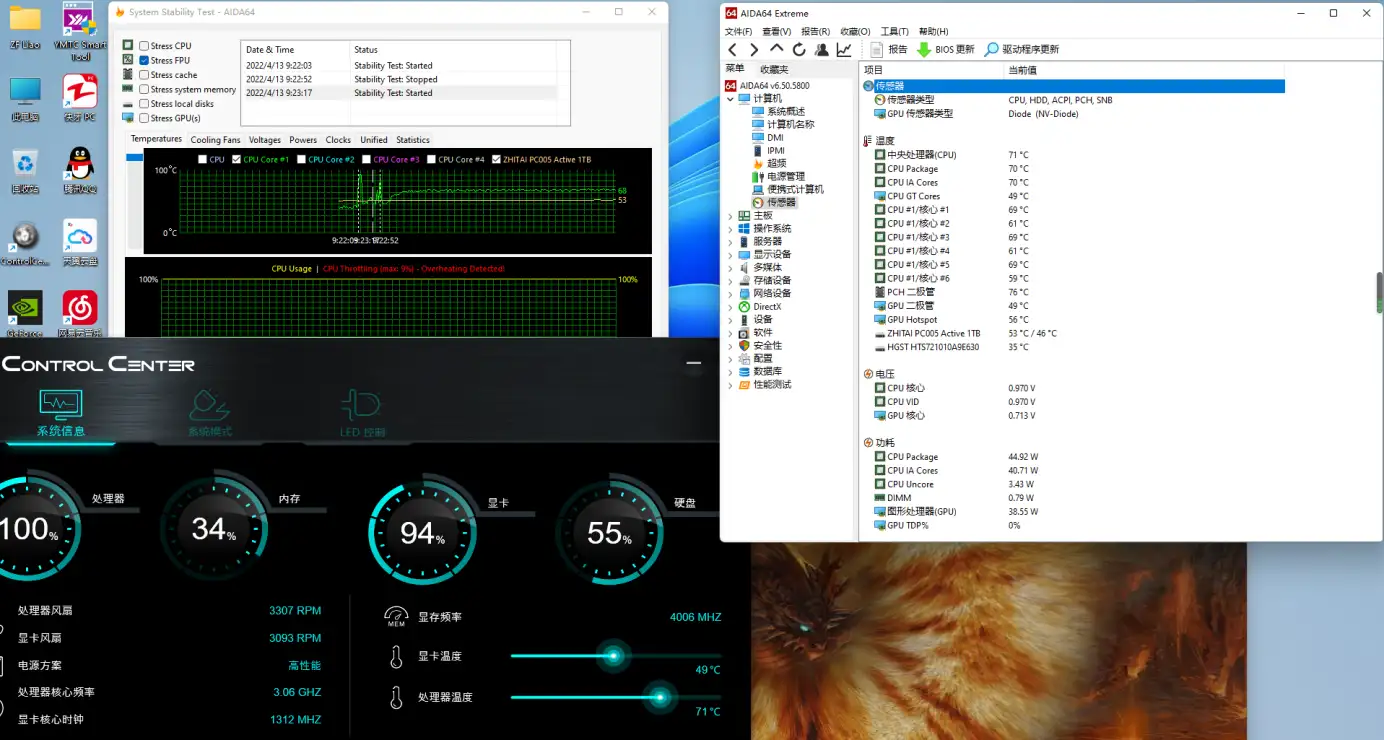This screenshot has width=1384, height=740.
Task: Click the BIOS 更新 button
Action: pyautogui.click(x=945, y=49)
